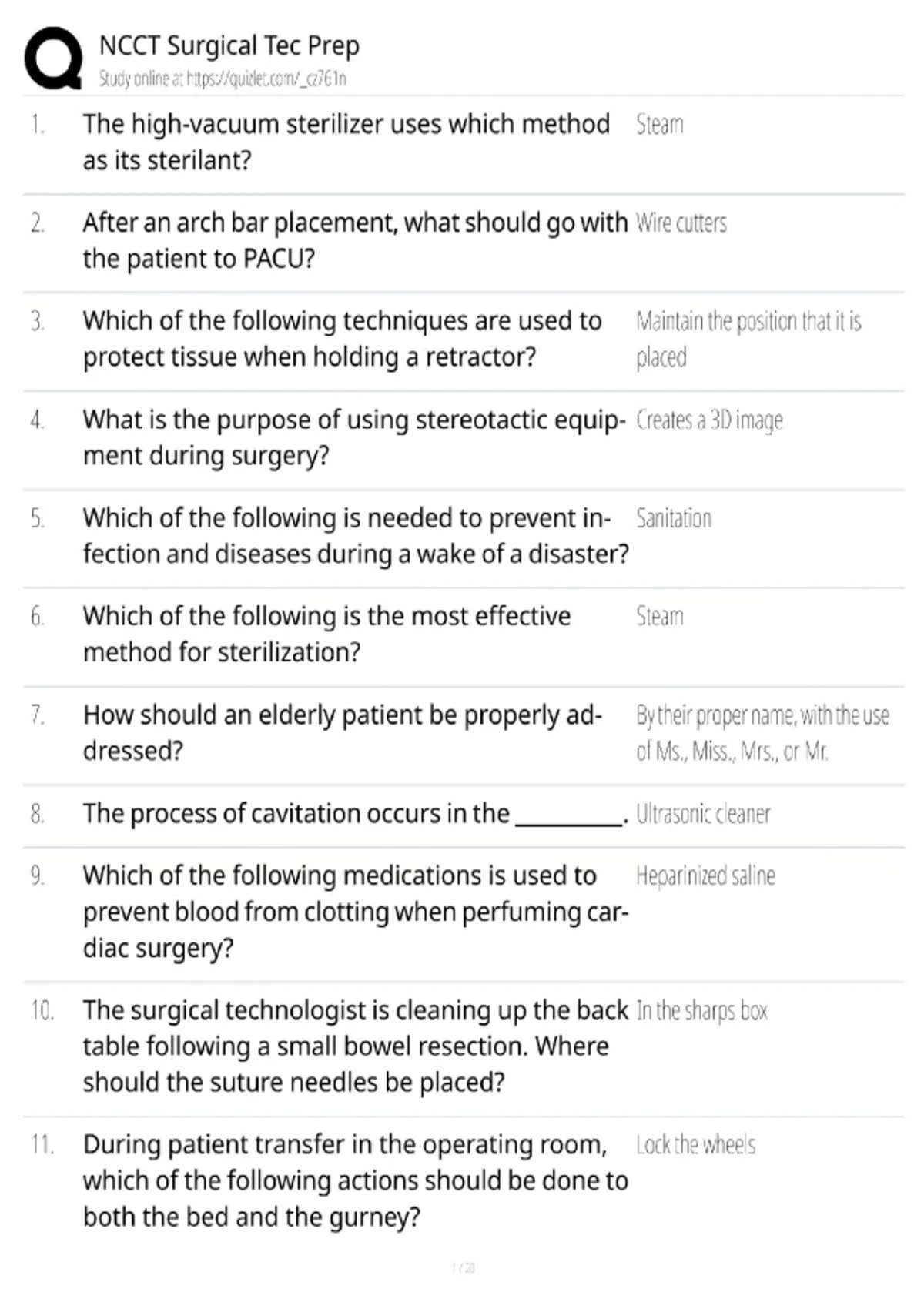
Task: Click the Lock the wheels answer
Action: (695, 1145)
